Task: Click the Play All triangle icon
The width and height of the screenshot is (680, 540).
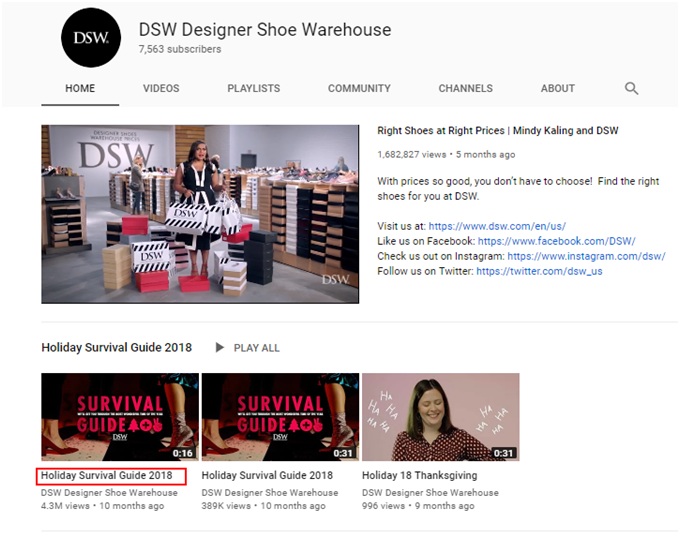Action: tap(220, 348)
